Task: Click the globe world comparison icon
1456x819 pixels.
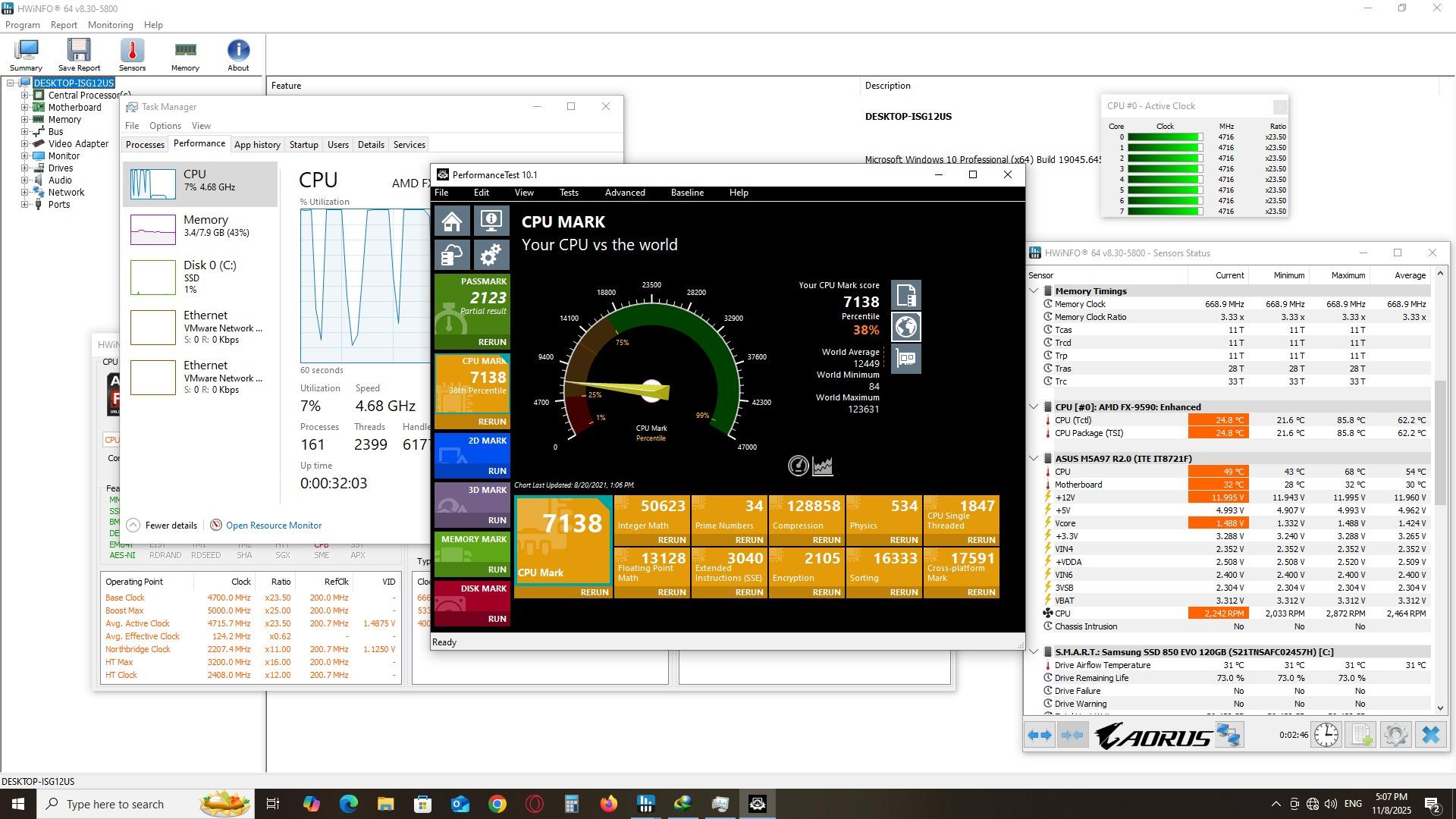Action: [x=905, y=327]
